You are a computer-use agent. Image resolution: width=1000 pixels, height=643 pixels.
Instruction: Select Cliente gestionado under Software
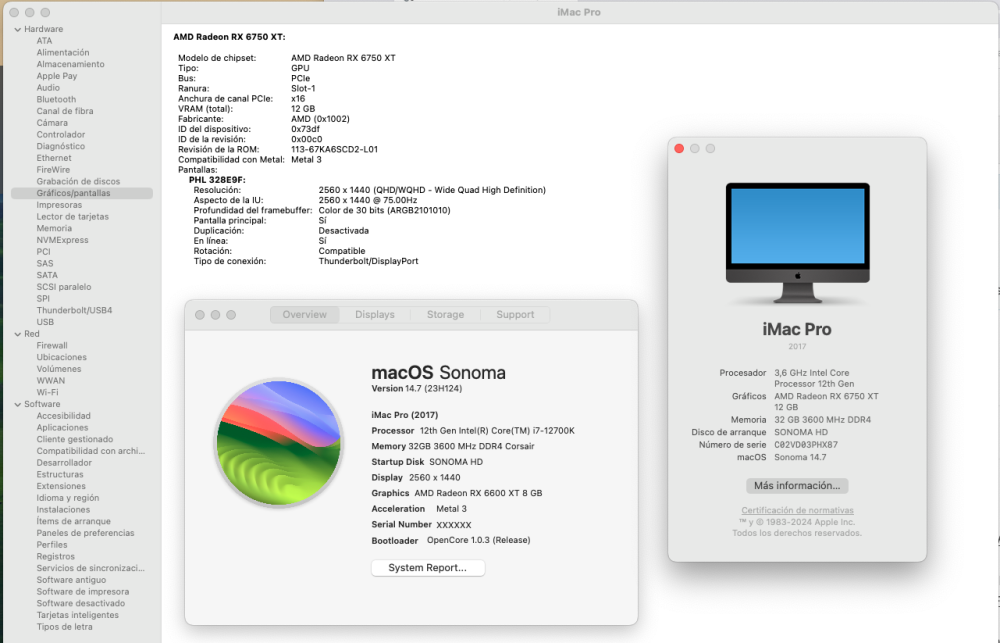(x=75, y=440)
